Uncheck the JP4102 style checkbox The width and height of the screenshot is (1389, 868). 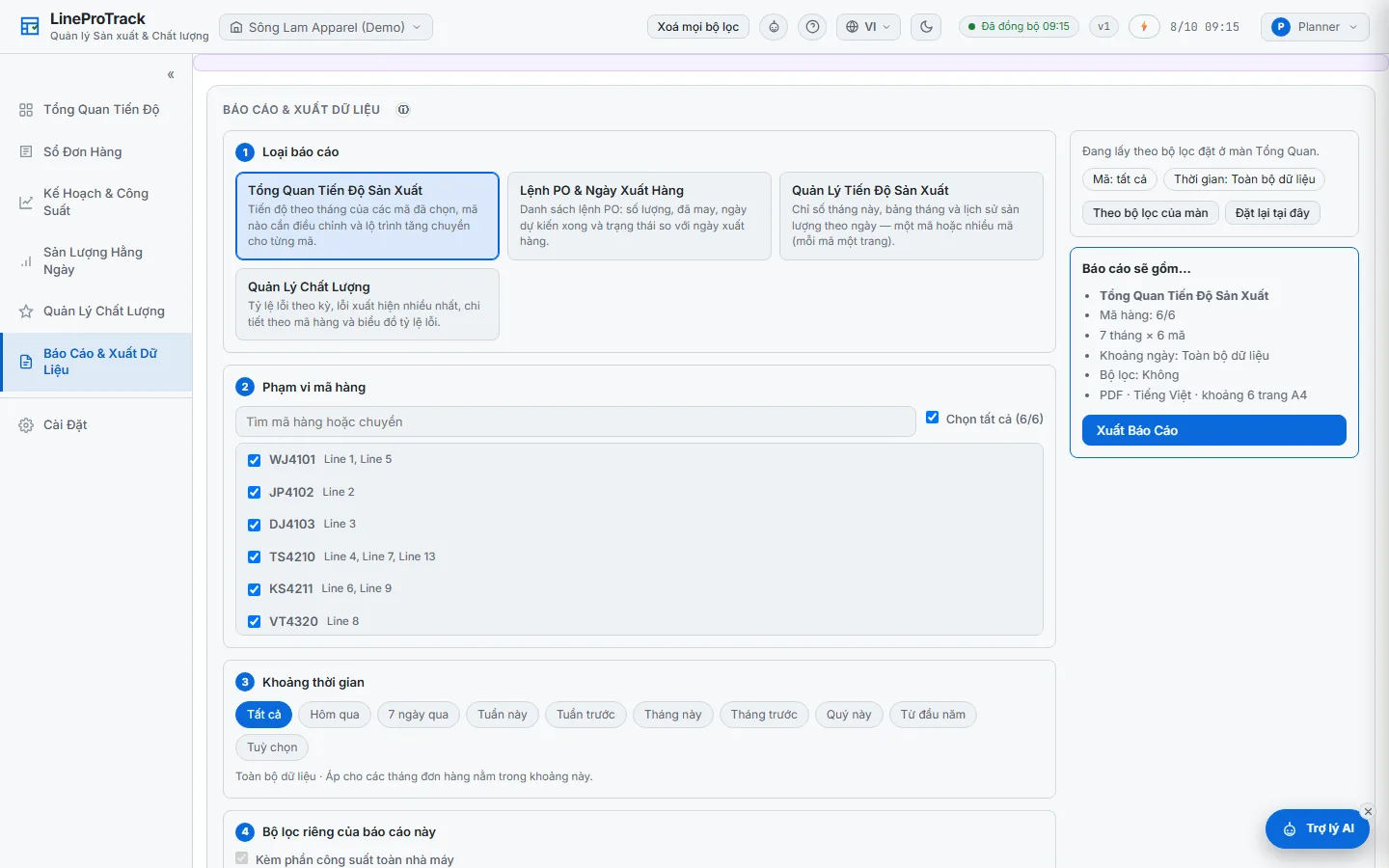click(x=255, y=493)
